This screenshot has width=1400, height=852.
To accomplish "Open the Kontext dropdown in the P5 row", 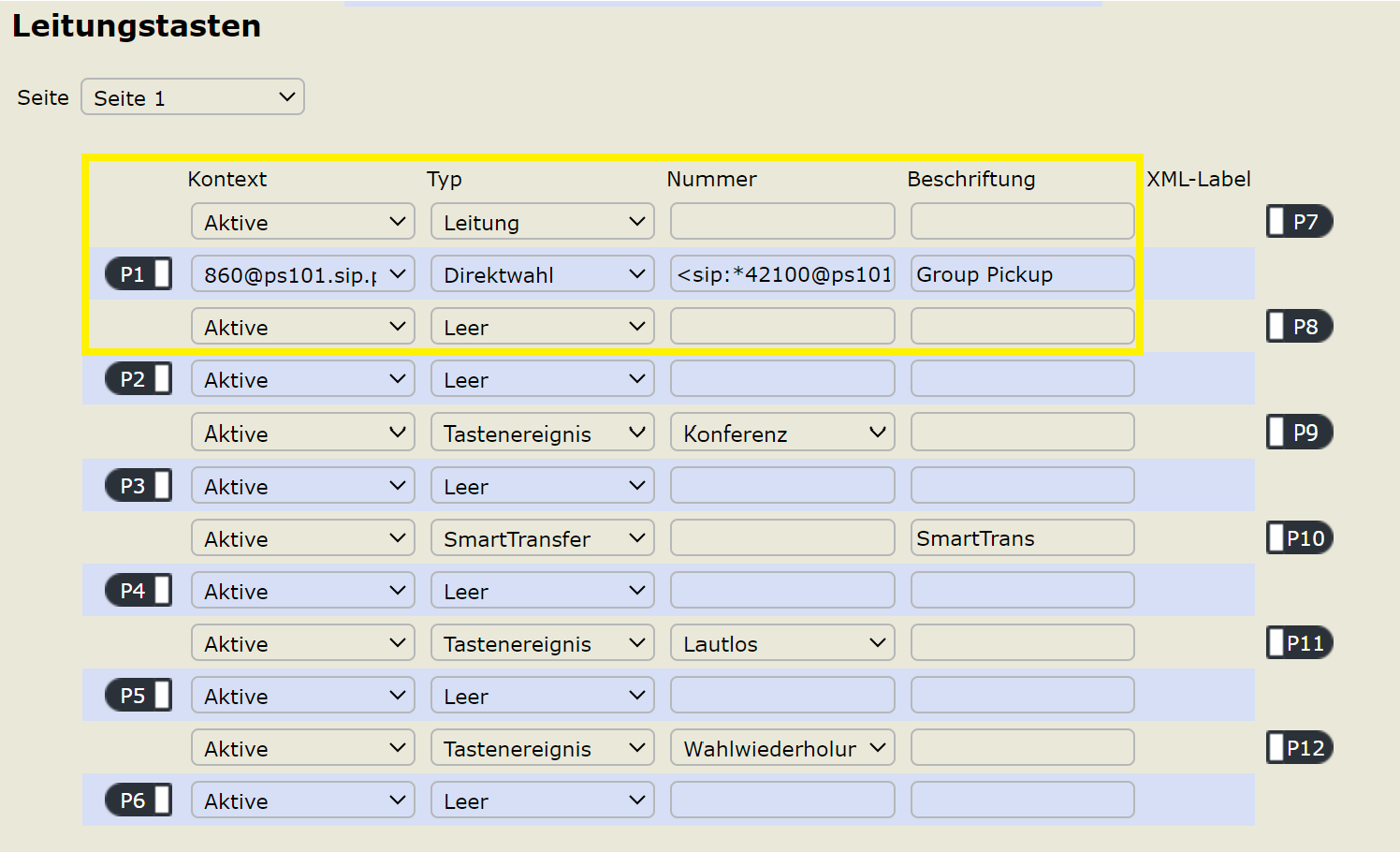I will click(x=303, y=696).
